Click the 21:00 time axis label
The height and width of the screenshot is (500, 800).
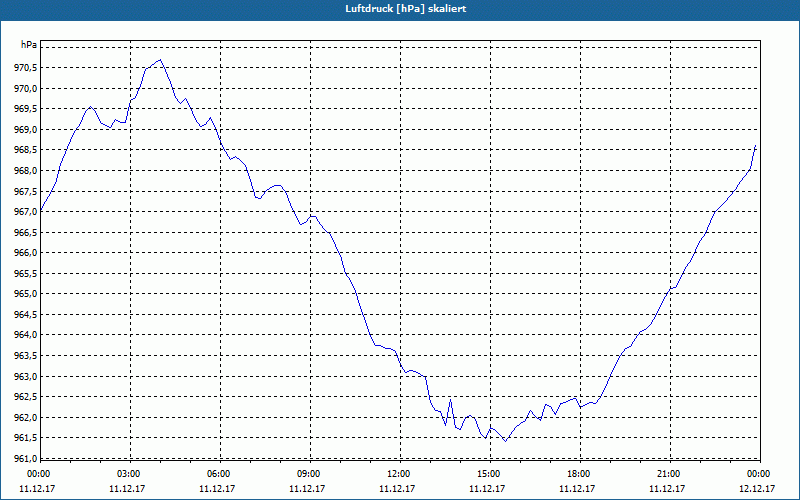667,474
